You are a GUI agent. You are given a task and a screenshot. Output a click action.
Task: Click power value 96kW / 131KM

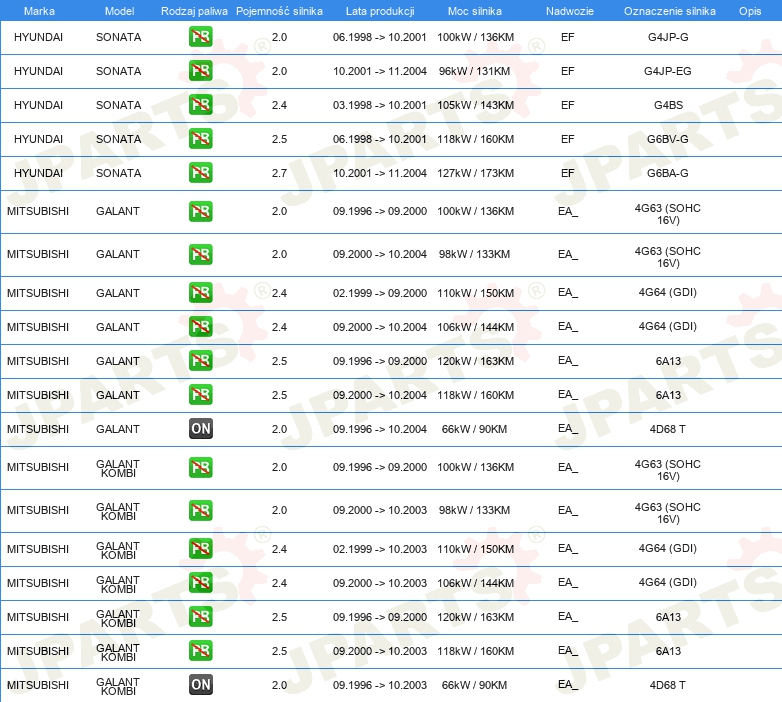click(x=474, y=71)
